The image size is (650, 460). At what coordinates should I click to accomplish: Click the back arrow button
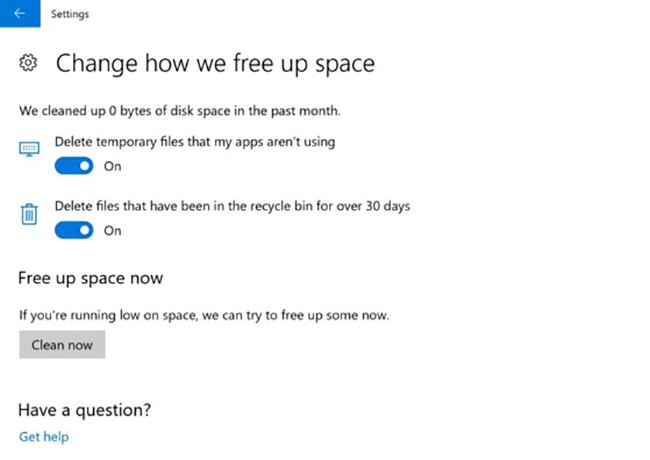click(19, 14)
